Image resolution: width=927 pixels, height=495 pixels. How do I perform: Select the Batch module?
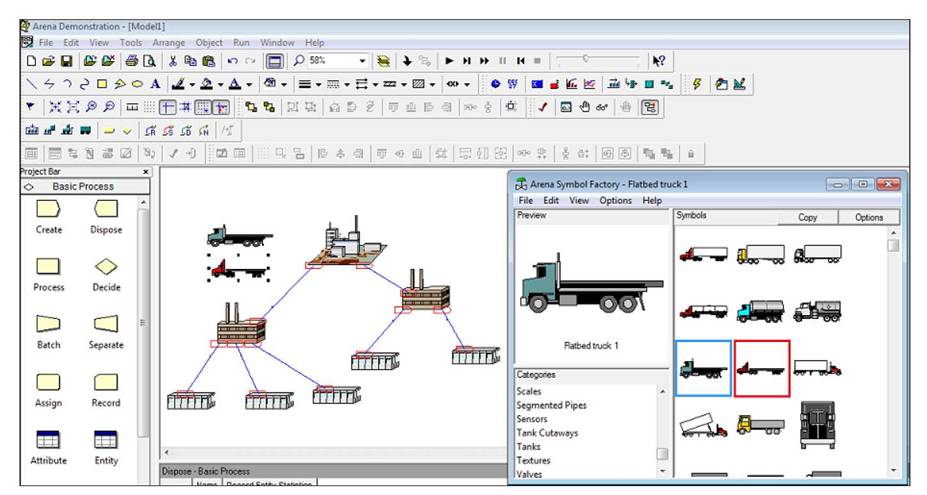click(x=48, y=332)
